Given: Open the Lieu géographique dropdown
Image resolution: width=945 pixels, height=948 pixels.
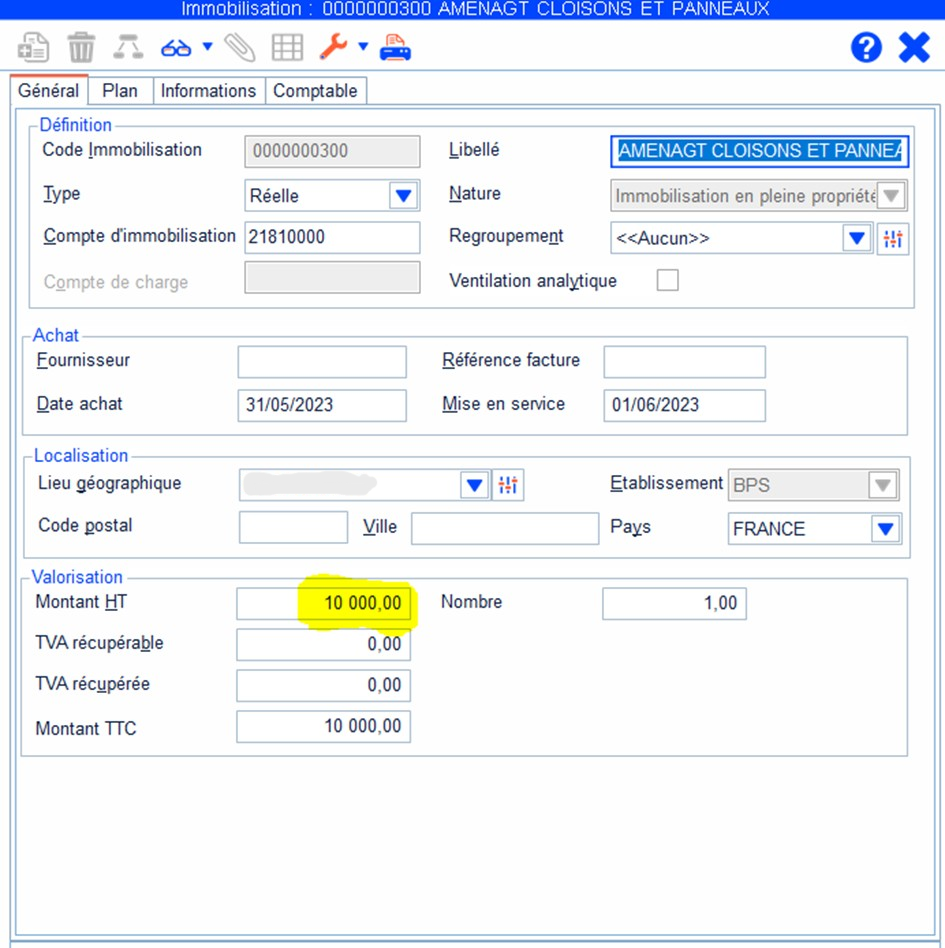Looking at the screenshot, I should [x=474, y=485].
